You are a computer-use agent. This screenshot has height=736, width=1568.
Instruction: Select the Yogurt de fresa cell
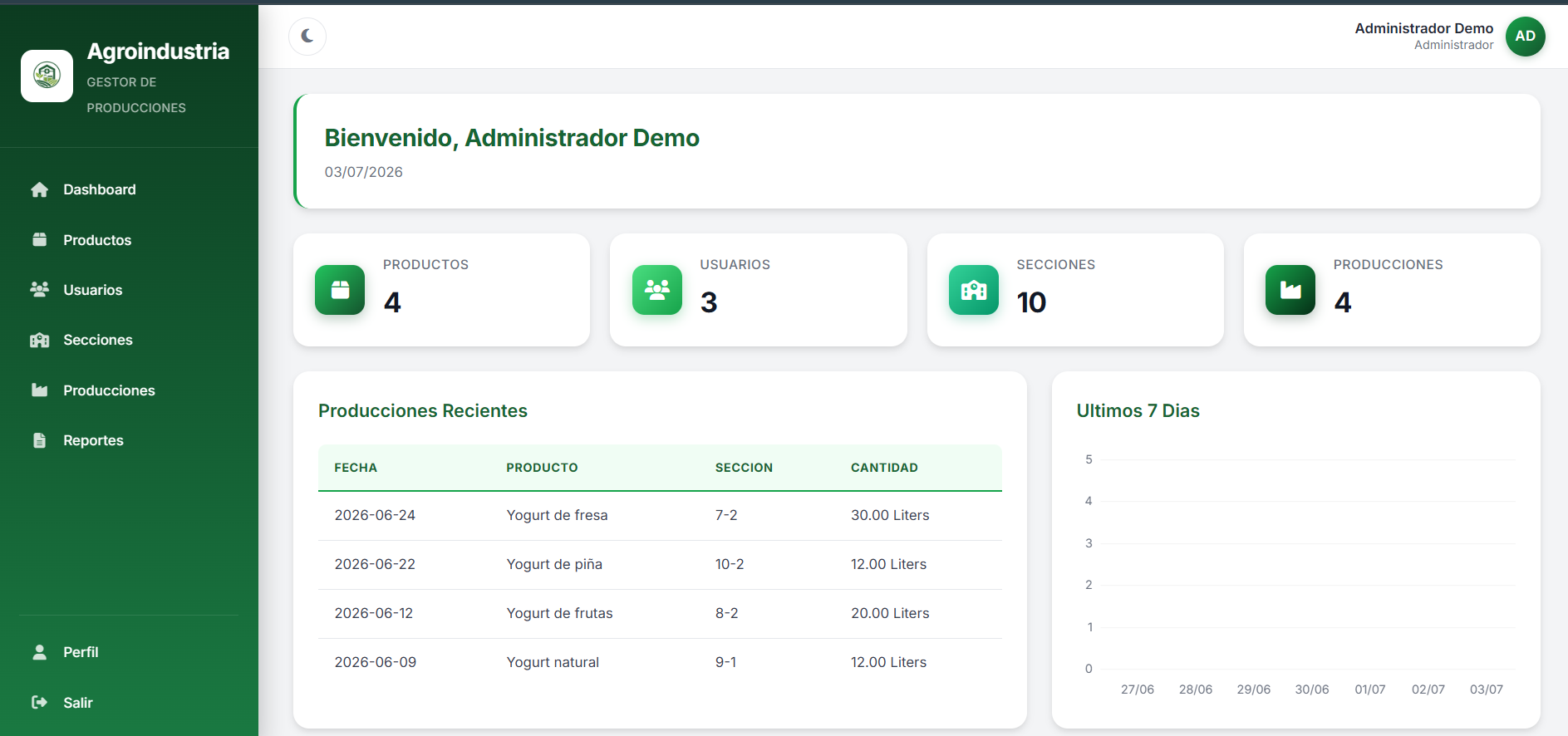pos(557,515)
